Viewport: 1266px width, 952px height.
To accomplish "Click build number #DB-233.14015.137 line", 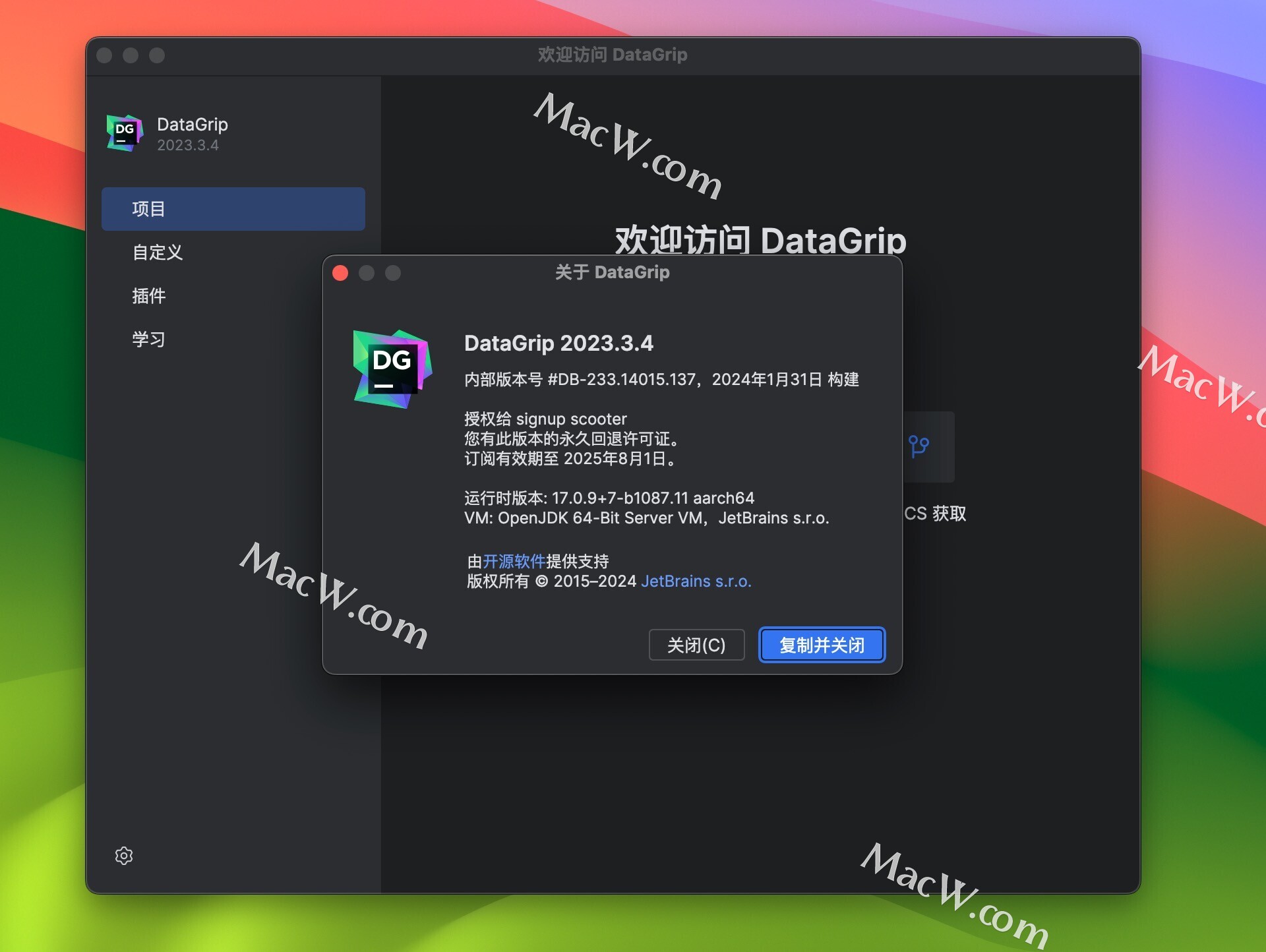I will 661,380.
